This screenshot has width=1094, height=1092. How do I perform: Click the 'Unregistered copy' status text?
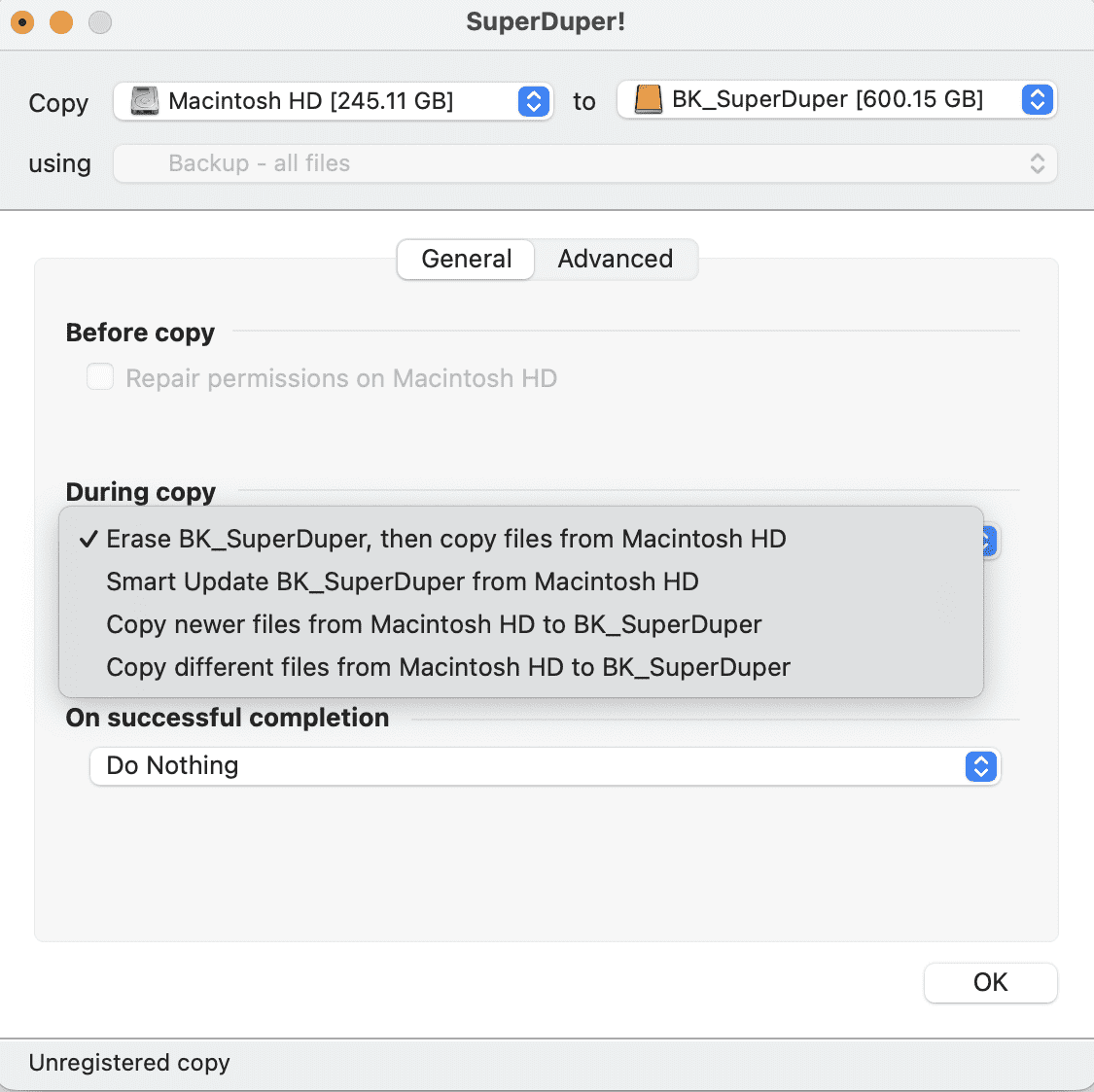click(x=129, y=1062)
